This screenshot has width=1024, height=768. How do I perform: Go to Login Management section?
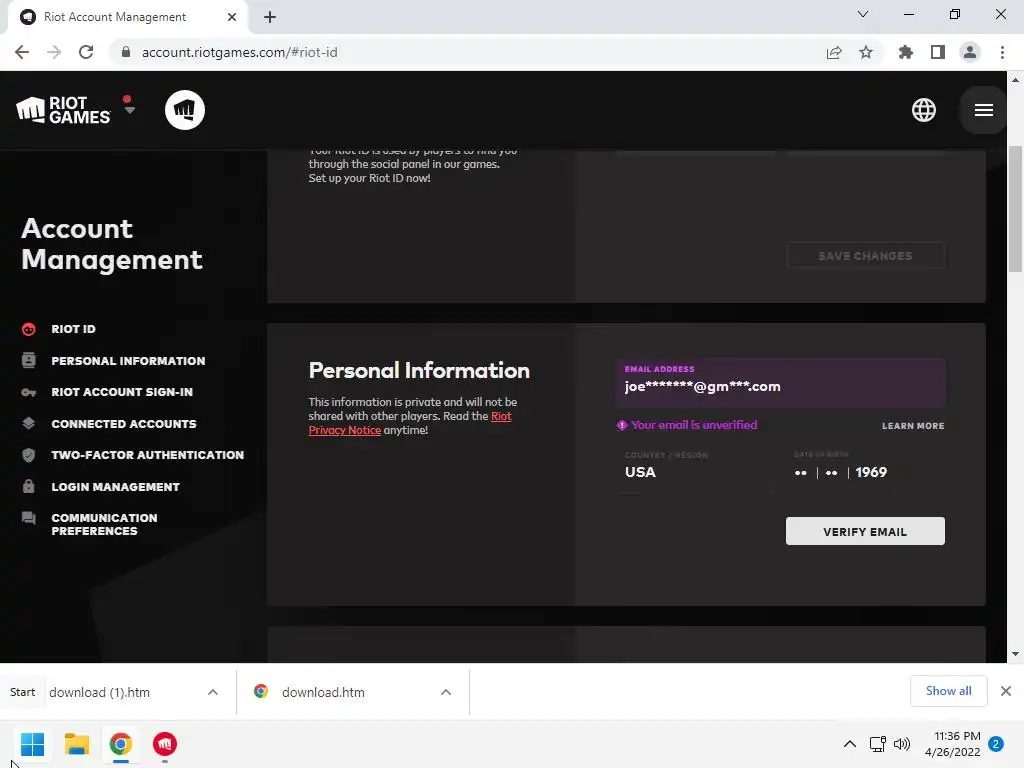(x=115, y=487)
